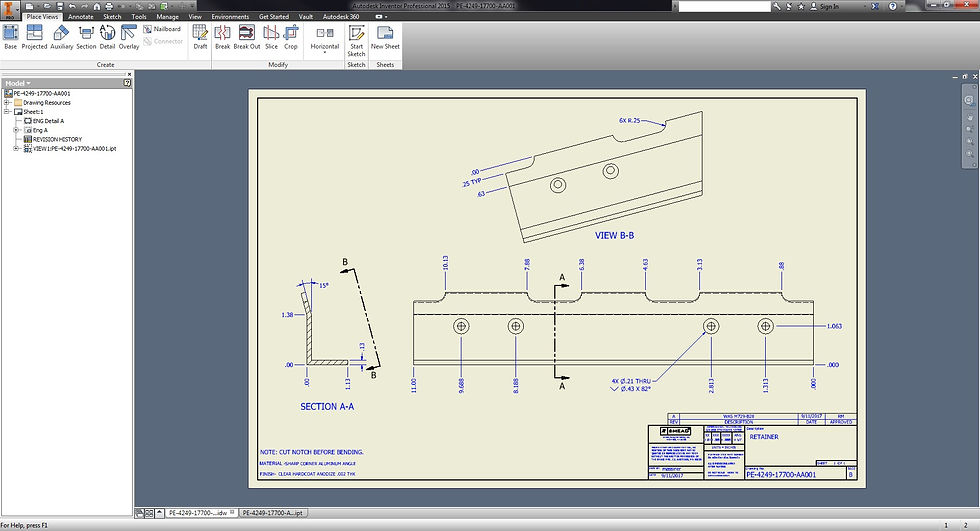Screen dimensions: 980x531
Task: Open the Environments ribbon tab
Action: tap(230, 17)
